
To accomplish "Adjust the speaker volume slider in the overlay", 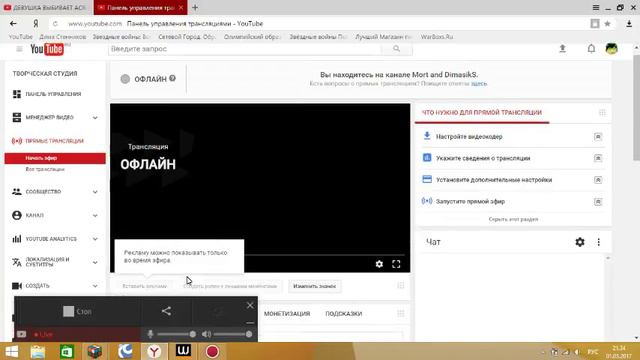I will coord(233,334).
